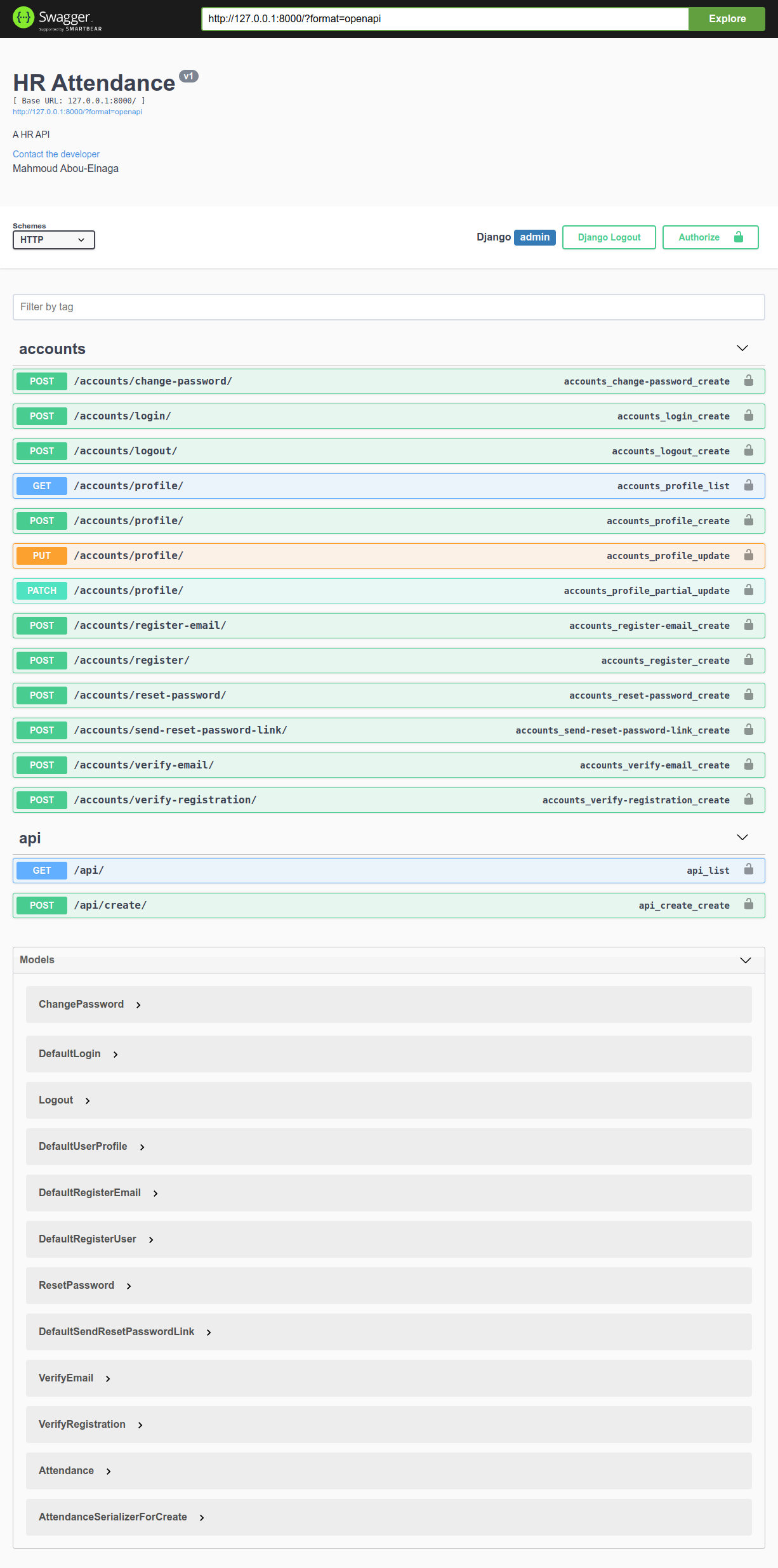This screenshot has height=1568, width=778.
Task: Open POST /accounts/logout/ operation
Action: click(388, 451)
